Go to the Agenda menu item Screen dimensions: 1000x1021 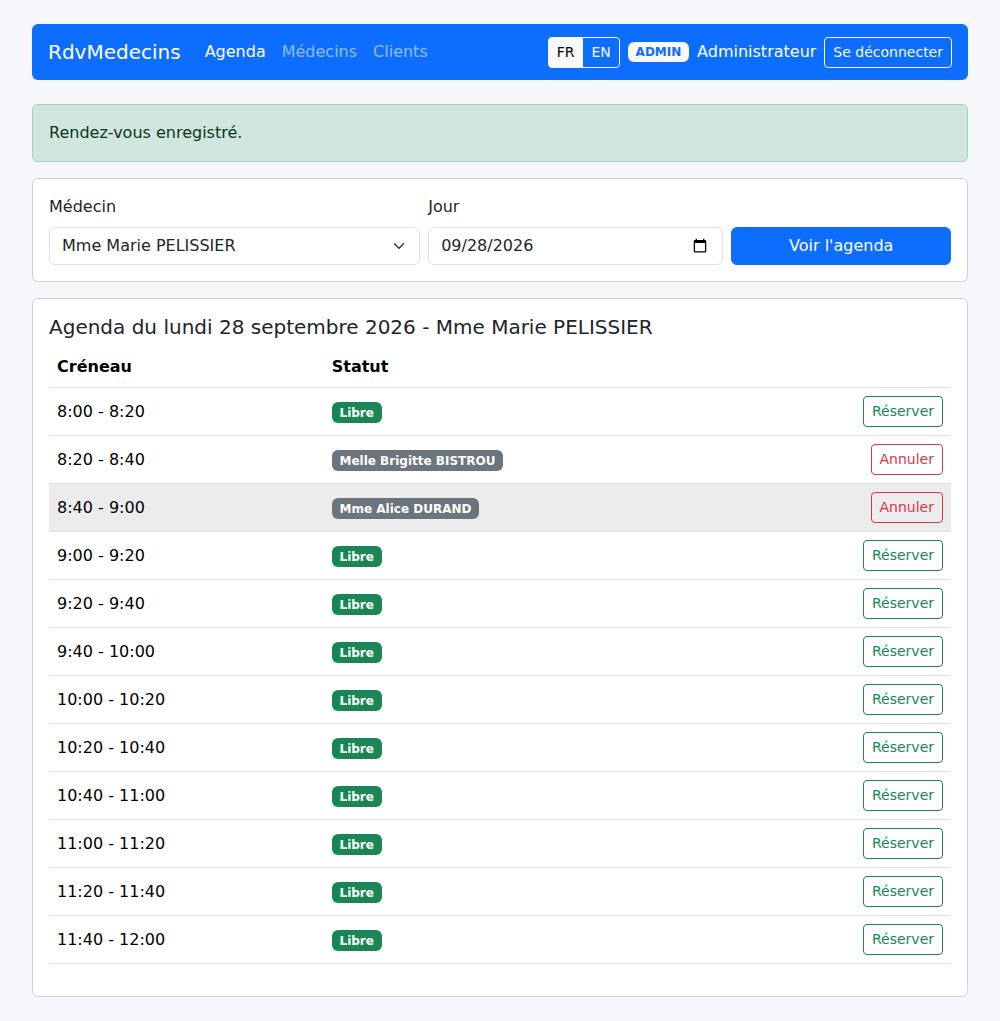[235, 51]
